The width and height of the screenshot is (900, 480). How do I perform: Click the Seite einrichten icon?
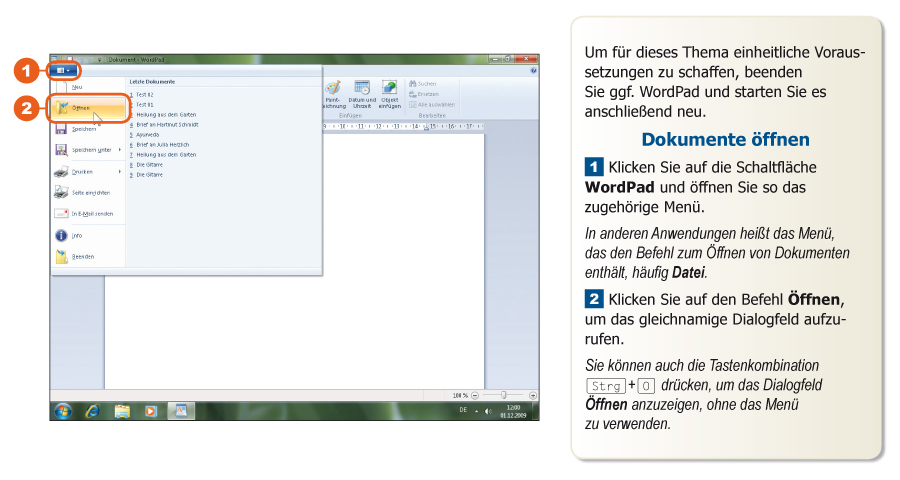(x=61, y=192)
